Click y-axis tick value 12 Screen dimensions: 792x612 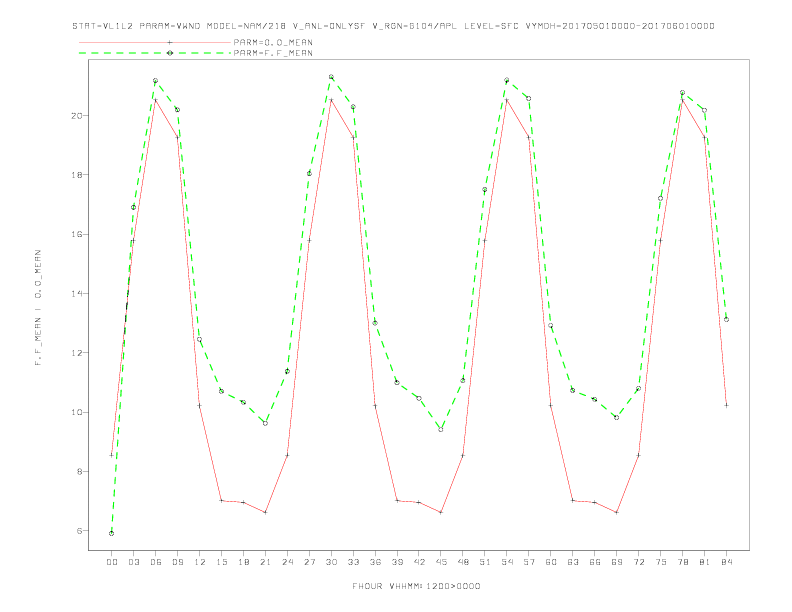(x=77, y=353)
